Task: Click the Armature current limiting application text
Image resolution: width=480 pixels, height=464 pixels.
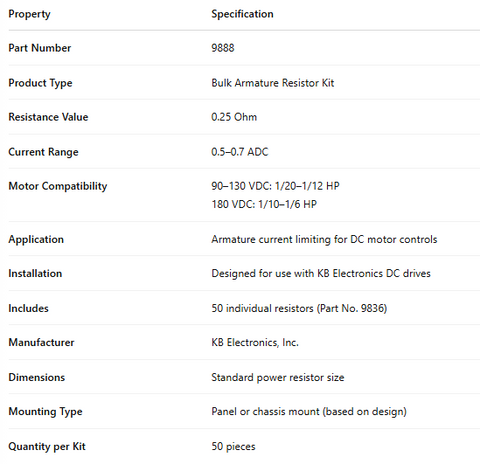Action: (324, 239)
